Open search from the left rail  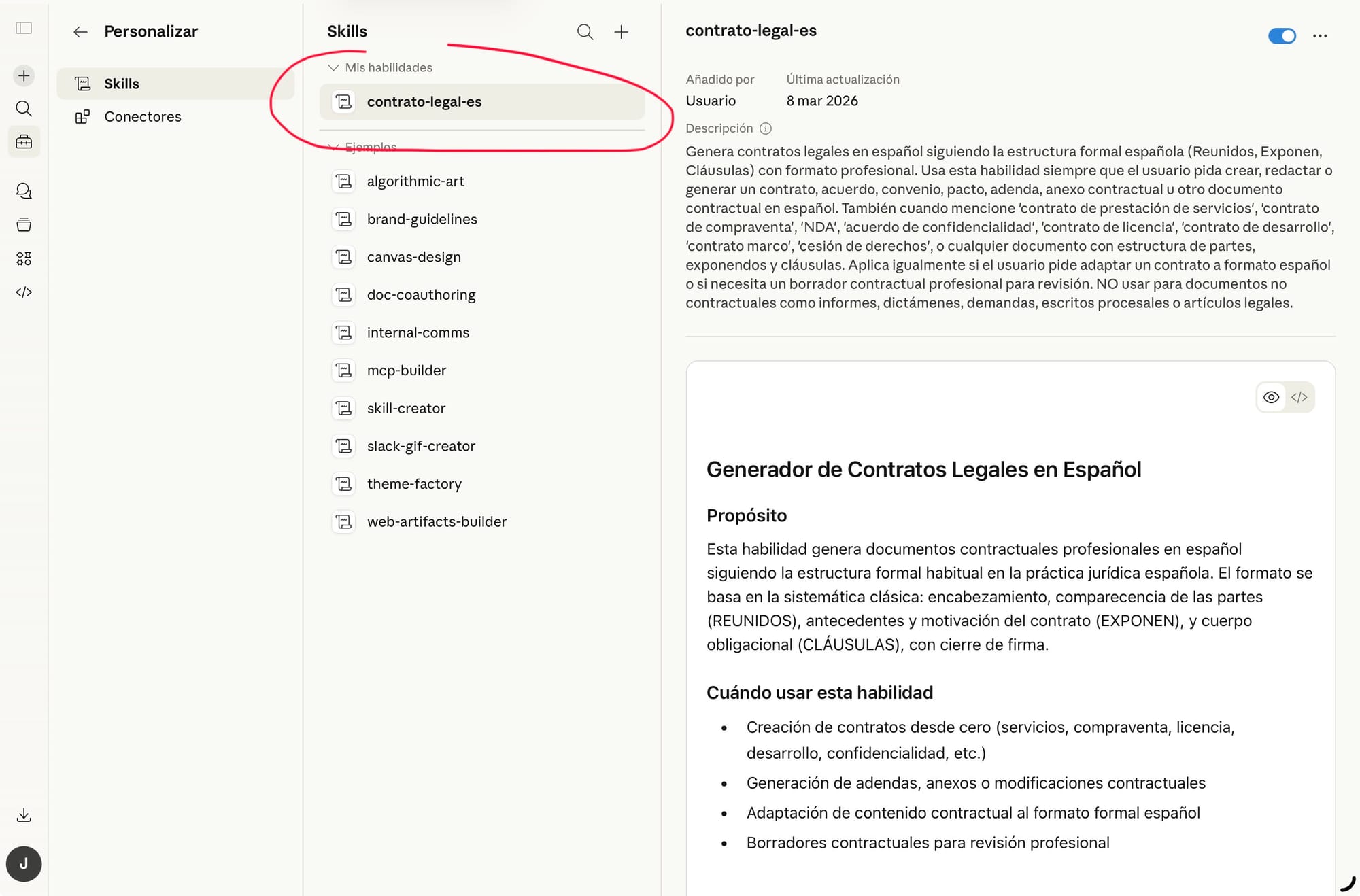pos(24,109)
